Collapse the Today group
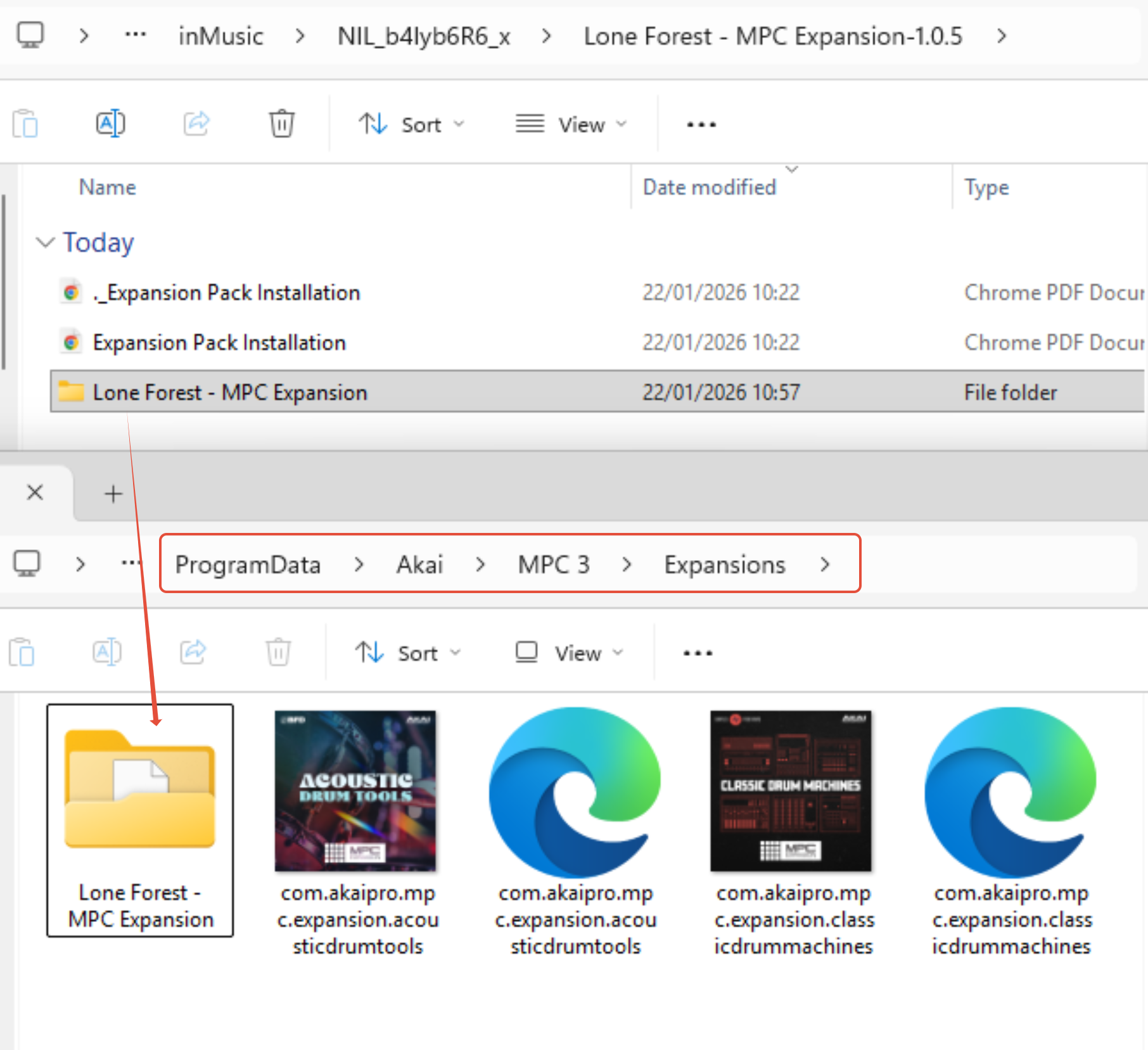Viewport: 1148px width, 1050px height. [44, 242]
